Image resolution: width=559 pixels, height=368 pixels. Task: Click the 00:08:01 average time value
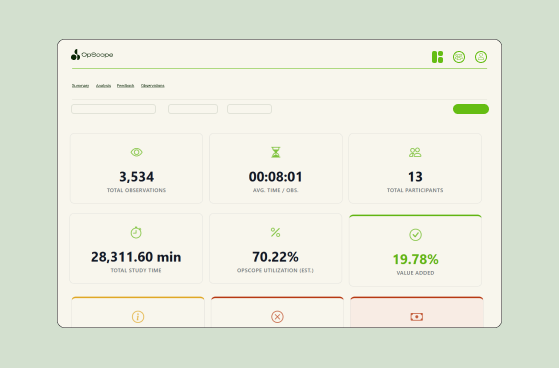(x=276, y=177)
